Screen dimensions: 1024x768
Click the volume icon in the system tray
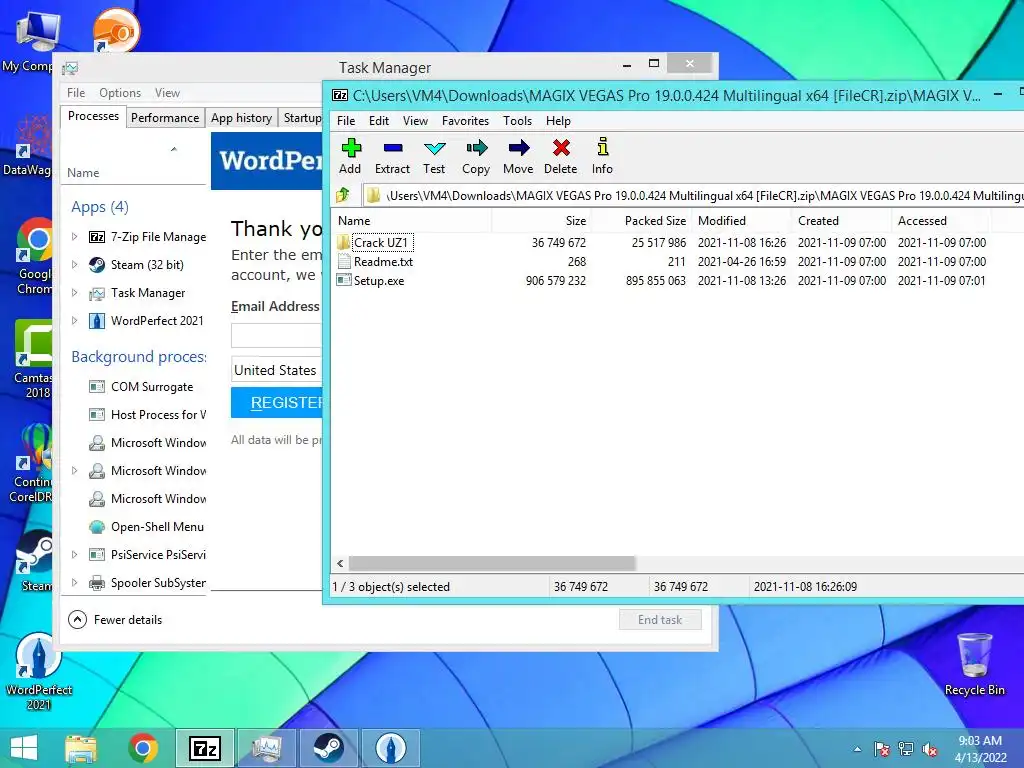(929, 749)
